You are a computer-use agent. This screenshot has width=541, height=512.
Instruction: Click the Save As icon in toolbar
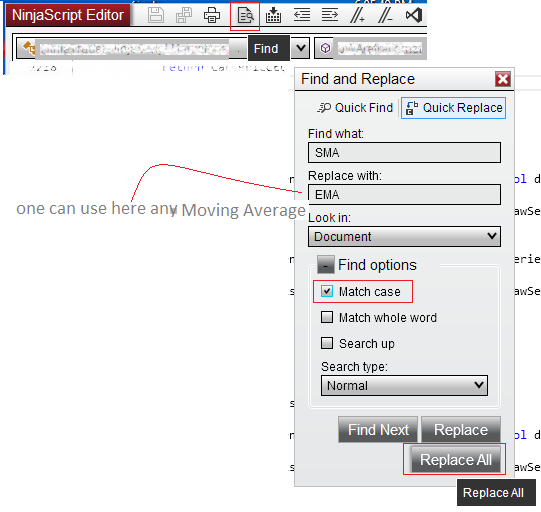[184, 15]
